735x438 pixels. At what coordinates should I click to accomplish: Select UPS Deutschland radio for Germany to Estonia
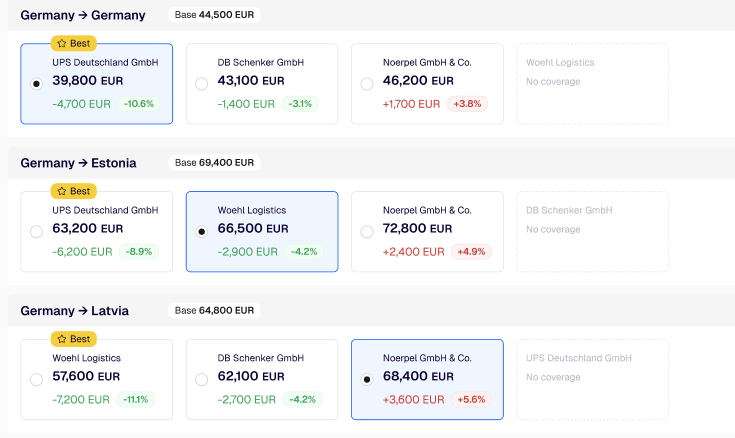click(36, 232)
